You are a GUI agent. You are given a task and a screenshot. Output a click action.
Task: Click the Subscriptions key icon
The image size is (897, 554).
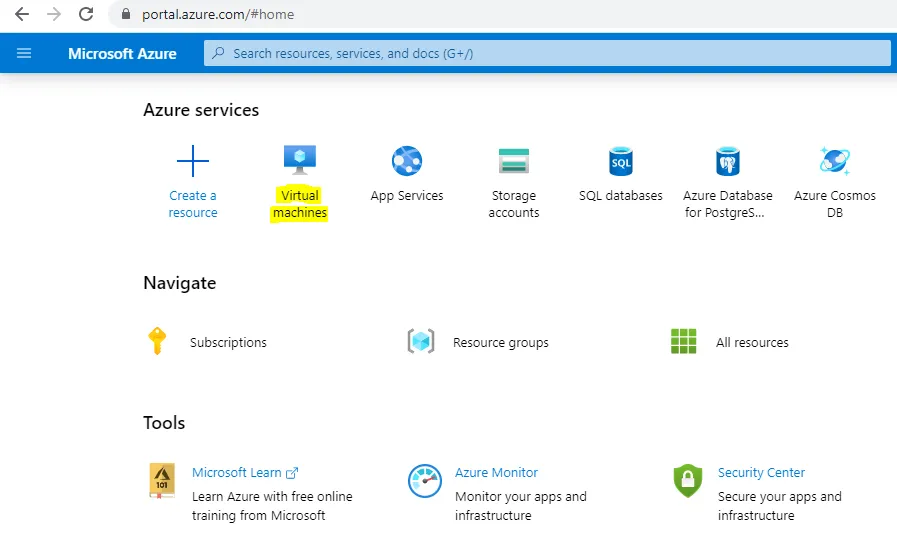point(157,341)
